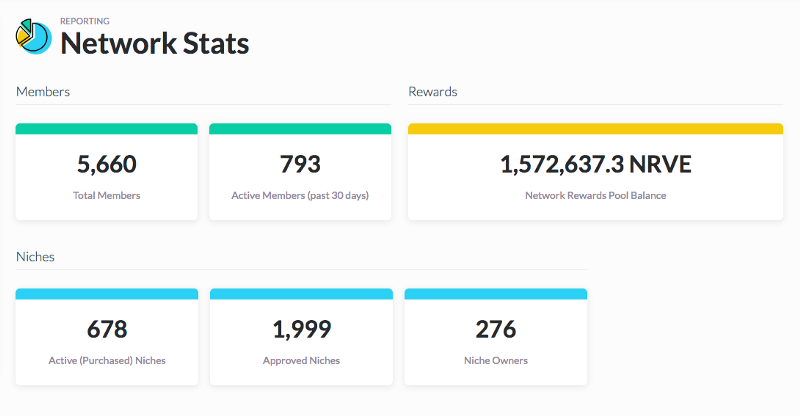
Task: Click the Approved Niches label
Action: (302, 360)
